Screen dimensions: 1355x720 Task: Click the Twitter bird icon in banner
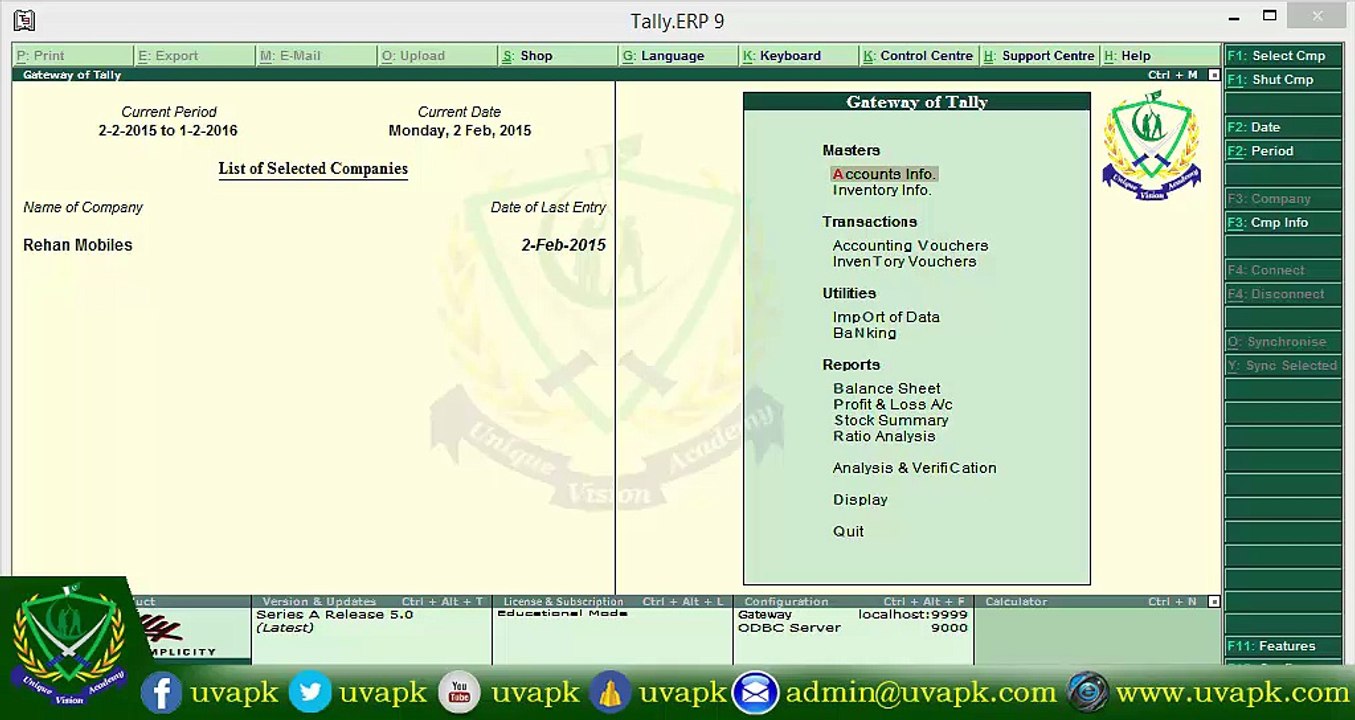click(x=310, y=692)
